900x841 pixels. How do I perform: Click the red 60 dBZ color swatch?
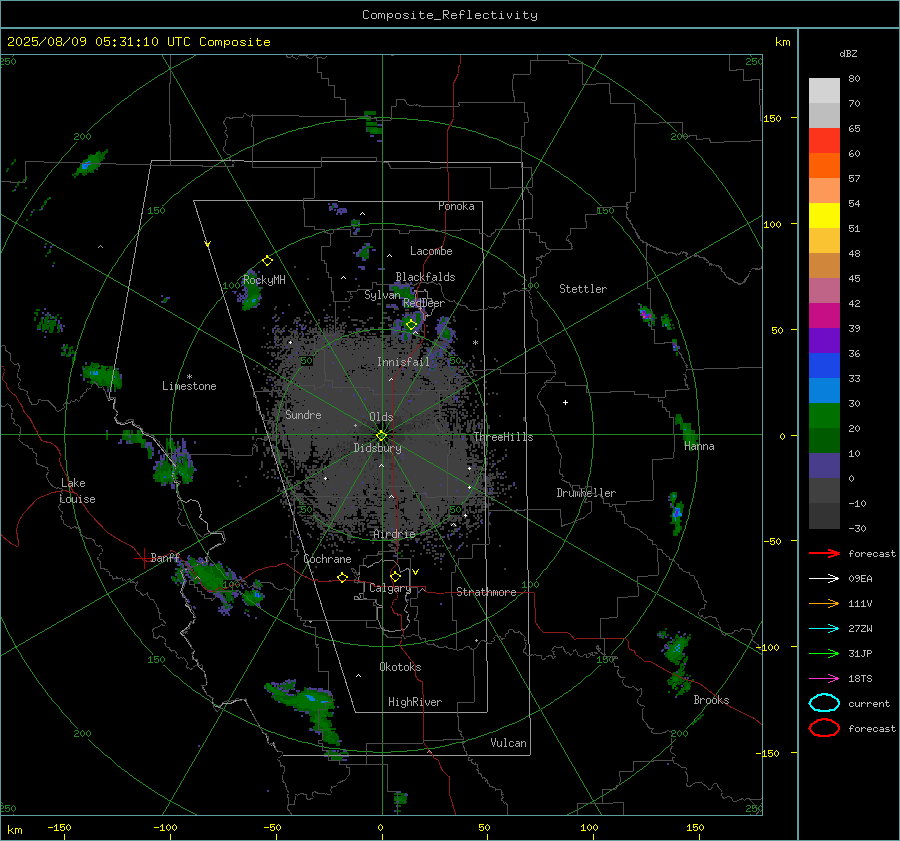[824, 141]
